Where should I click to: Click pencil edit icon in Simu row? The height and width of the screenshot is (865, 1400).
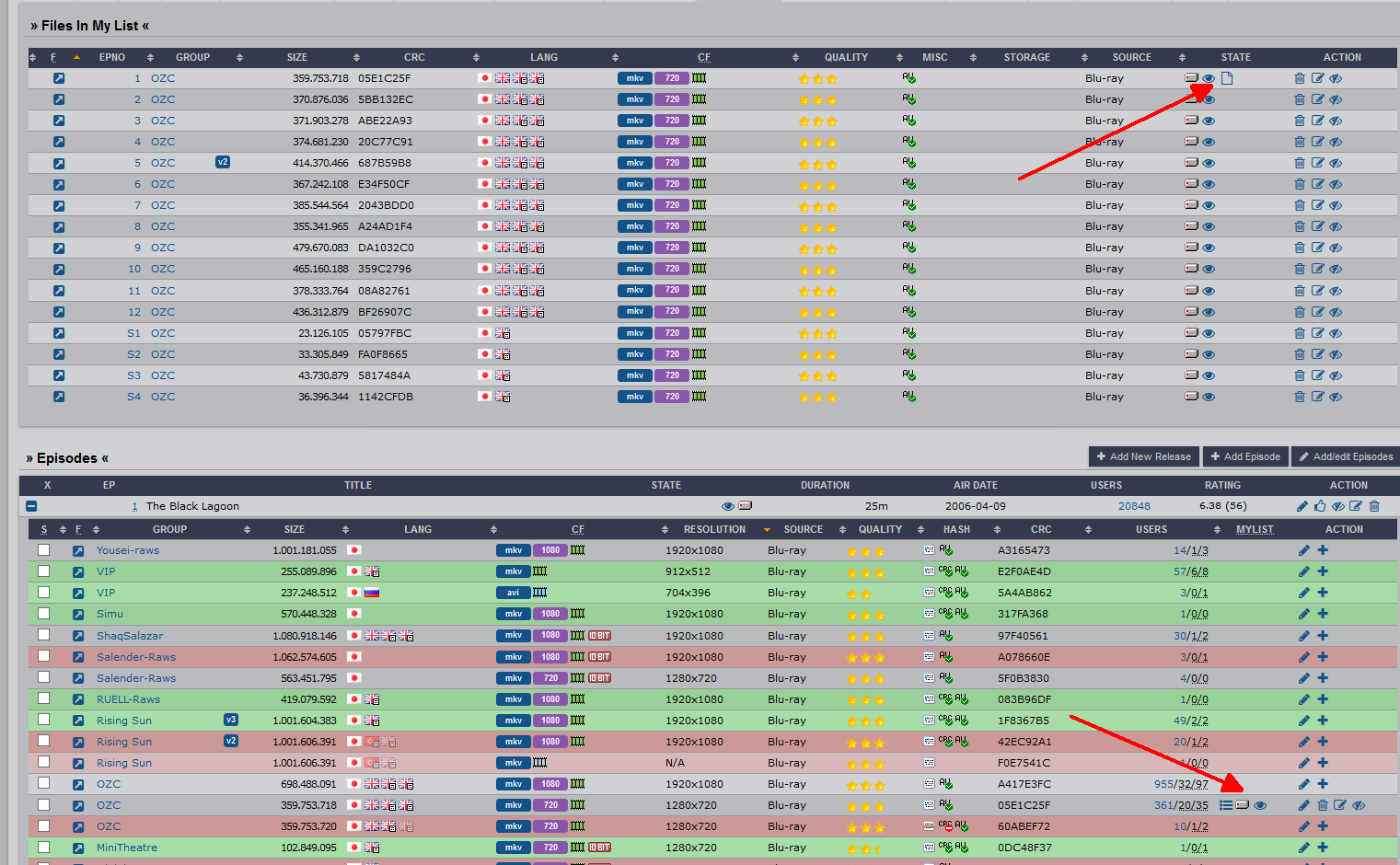tap(1303, 614)
